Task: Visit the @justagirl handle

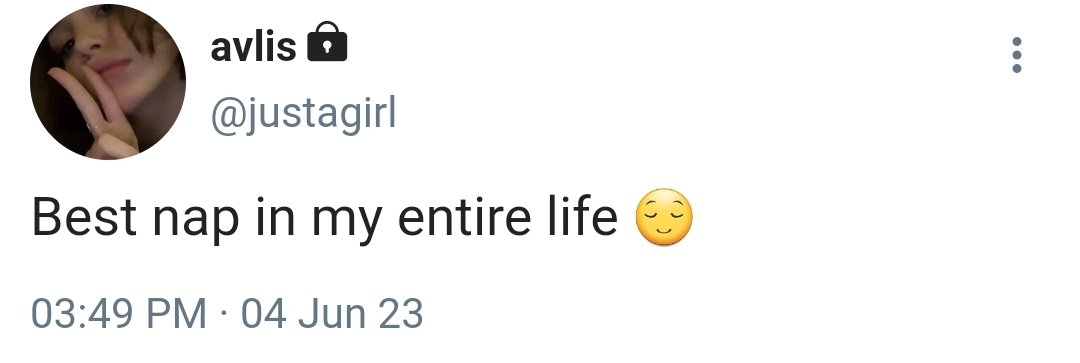Action: coord(303,116)
